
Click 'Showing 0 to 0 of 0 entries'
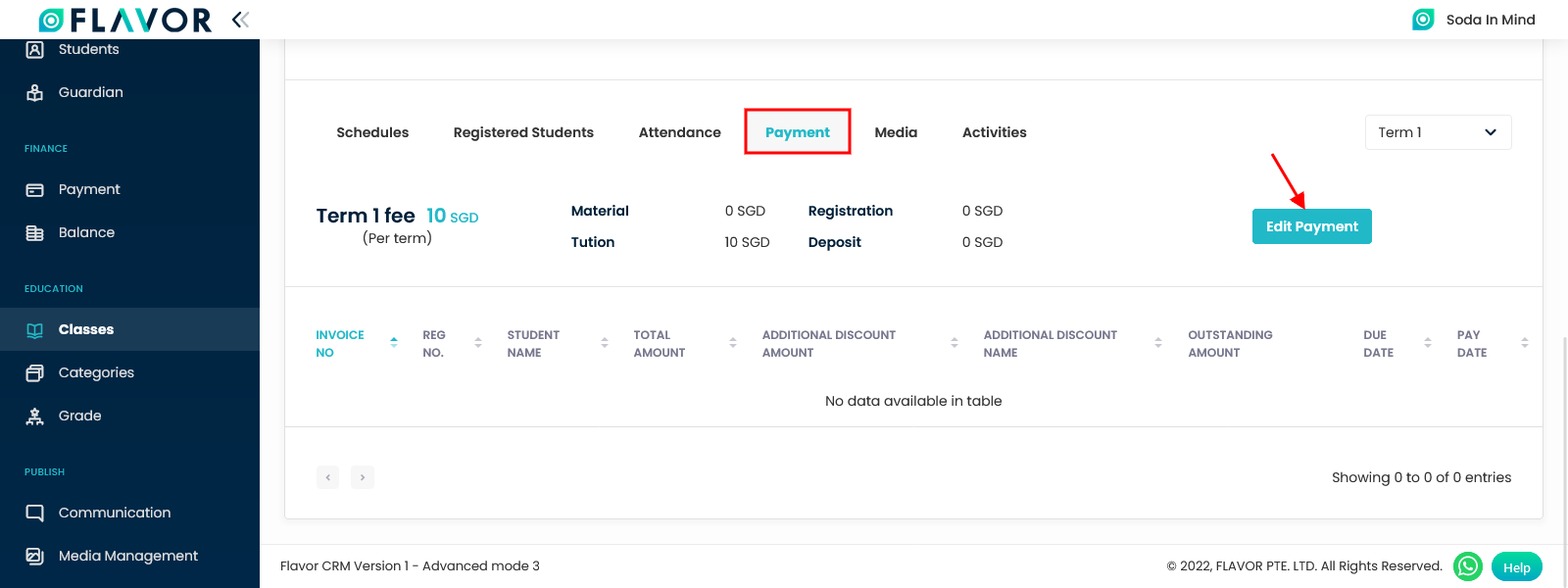(x=1421, y=477)
